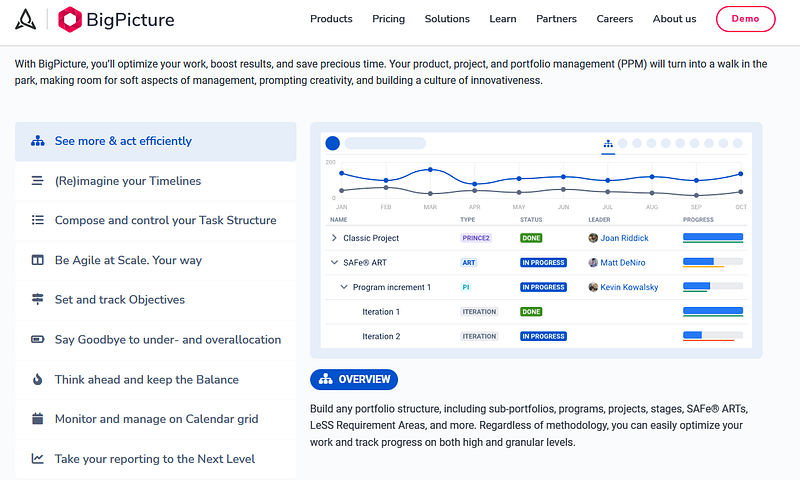800x480 pixels.
Task: Click the Appfire logo in header
Action: pos(25,18)
